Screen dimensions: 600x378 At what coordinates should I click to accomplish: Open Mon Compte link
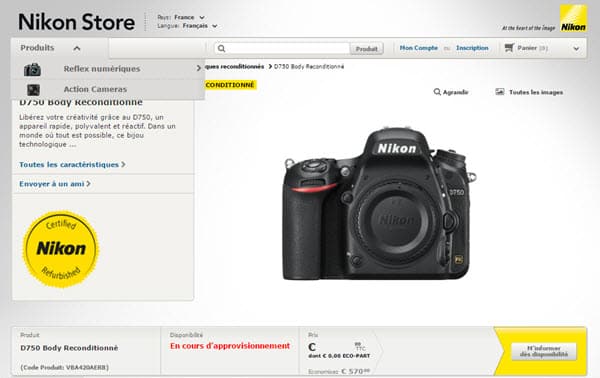pos(419,48)
